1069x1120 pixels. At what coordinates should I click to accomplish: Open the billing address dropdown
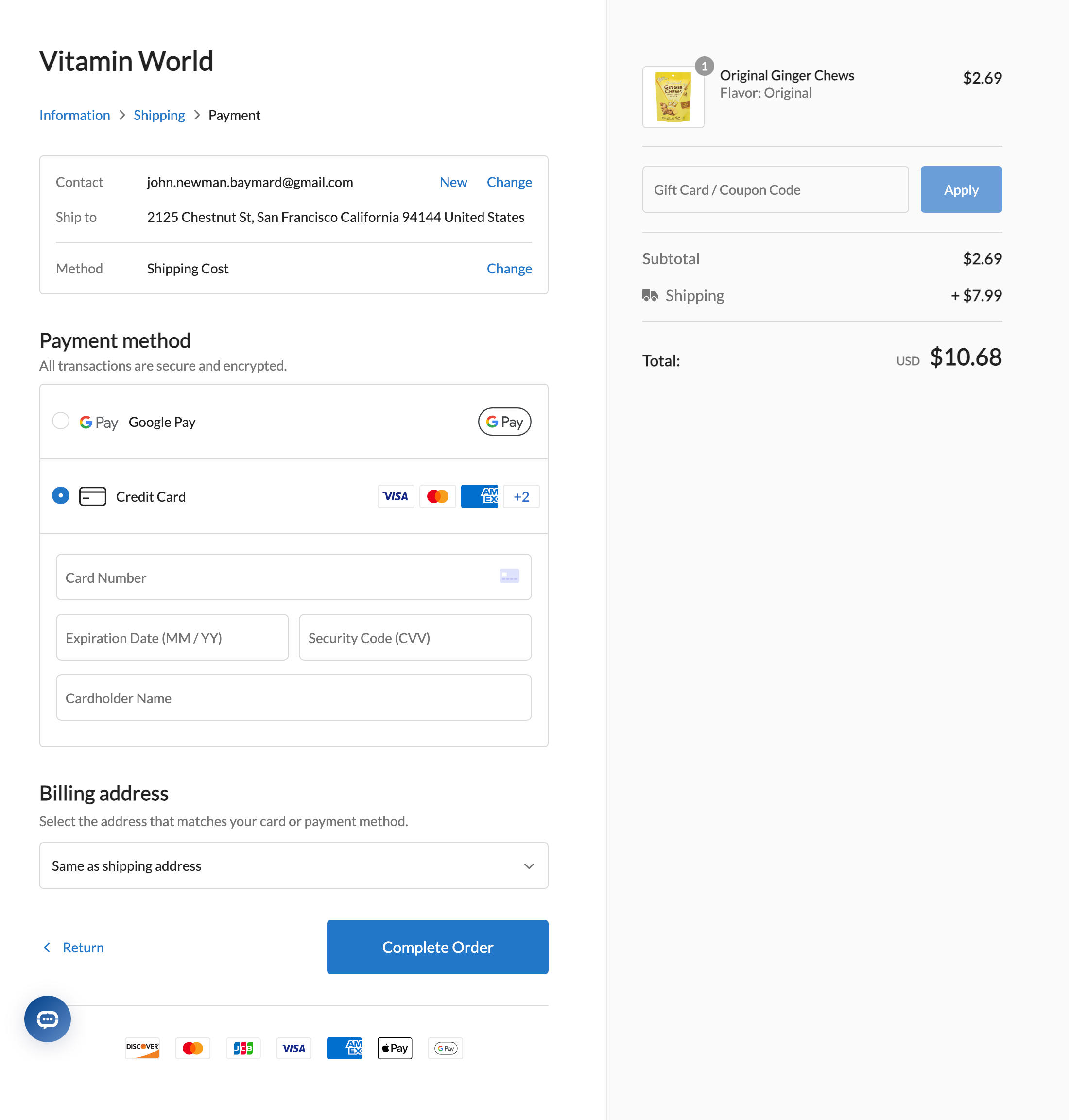click(293, 865)
